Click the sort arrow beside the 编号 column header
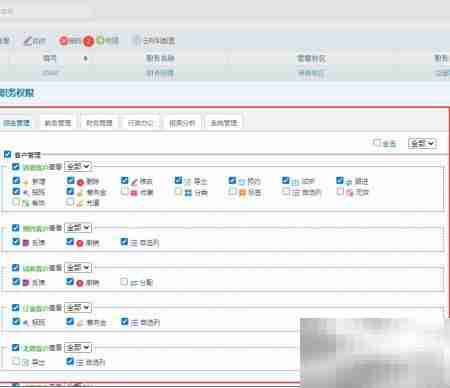 point(86,59)
